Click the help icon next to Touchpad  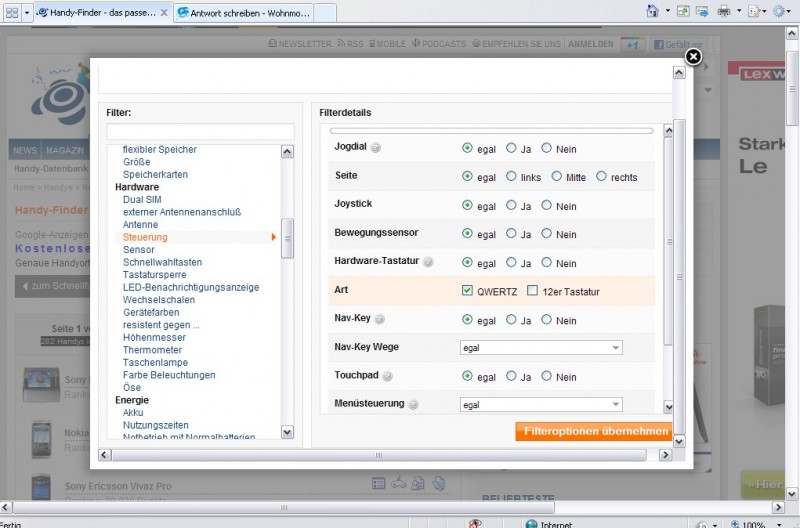pos(389,377)
